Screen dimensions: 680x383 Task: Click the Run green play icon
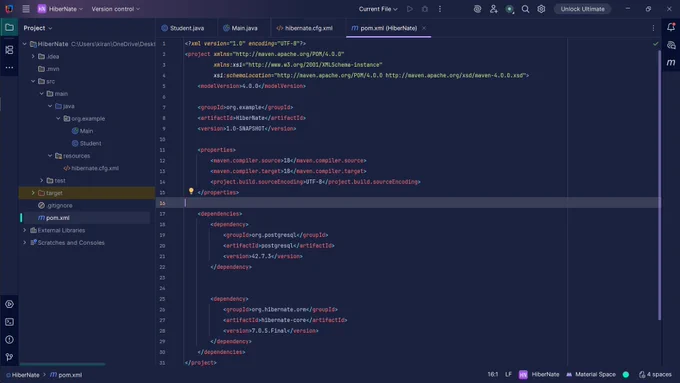click(409, 9)
